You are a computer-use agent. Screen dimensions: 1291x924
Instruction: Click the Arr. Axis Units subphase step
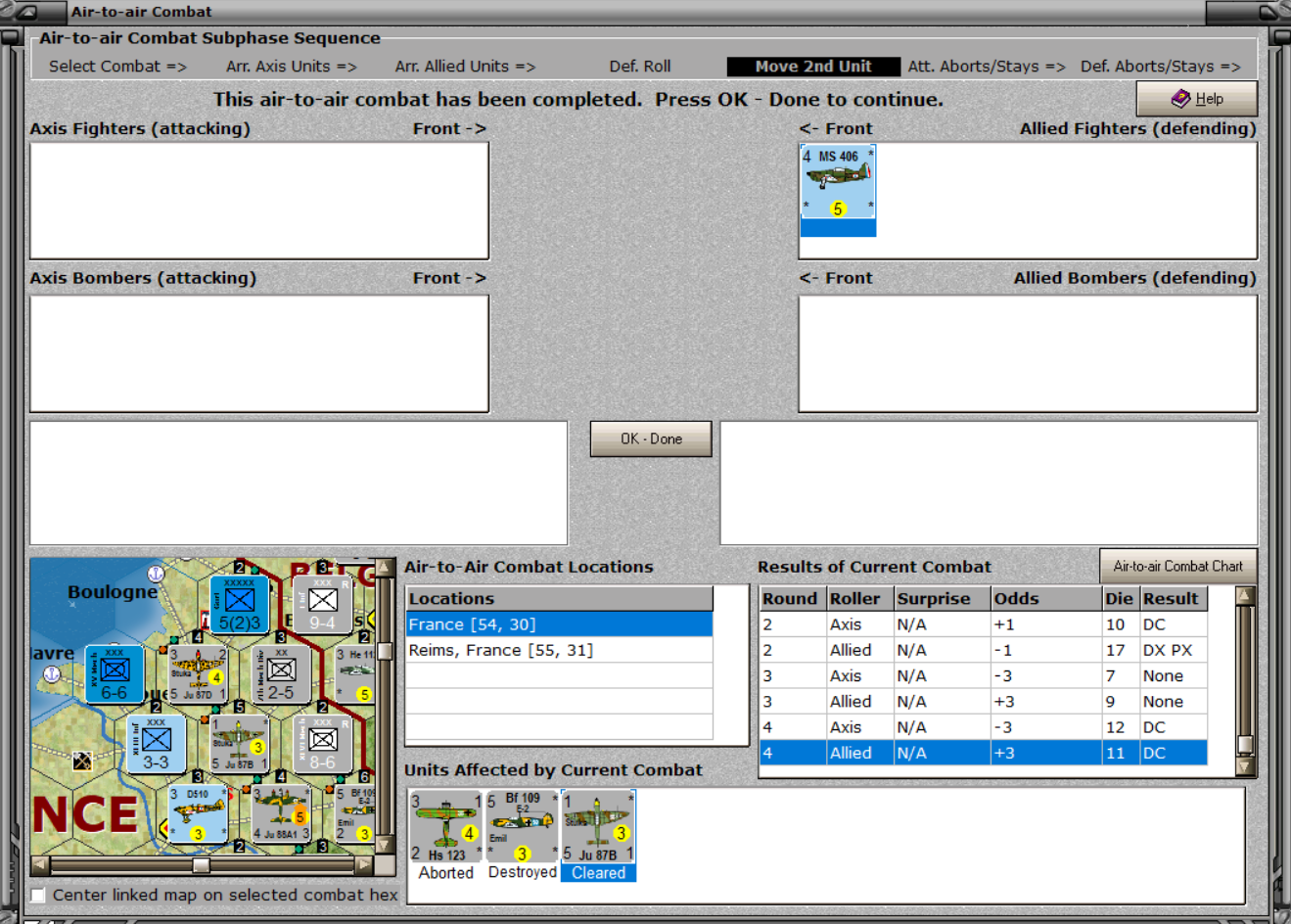292,67
